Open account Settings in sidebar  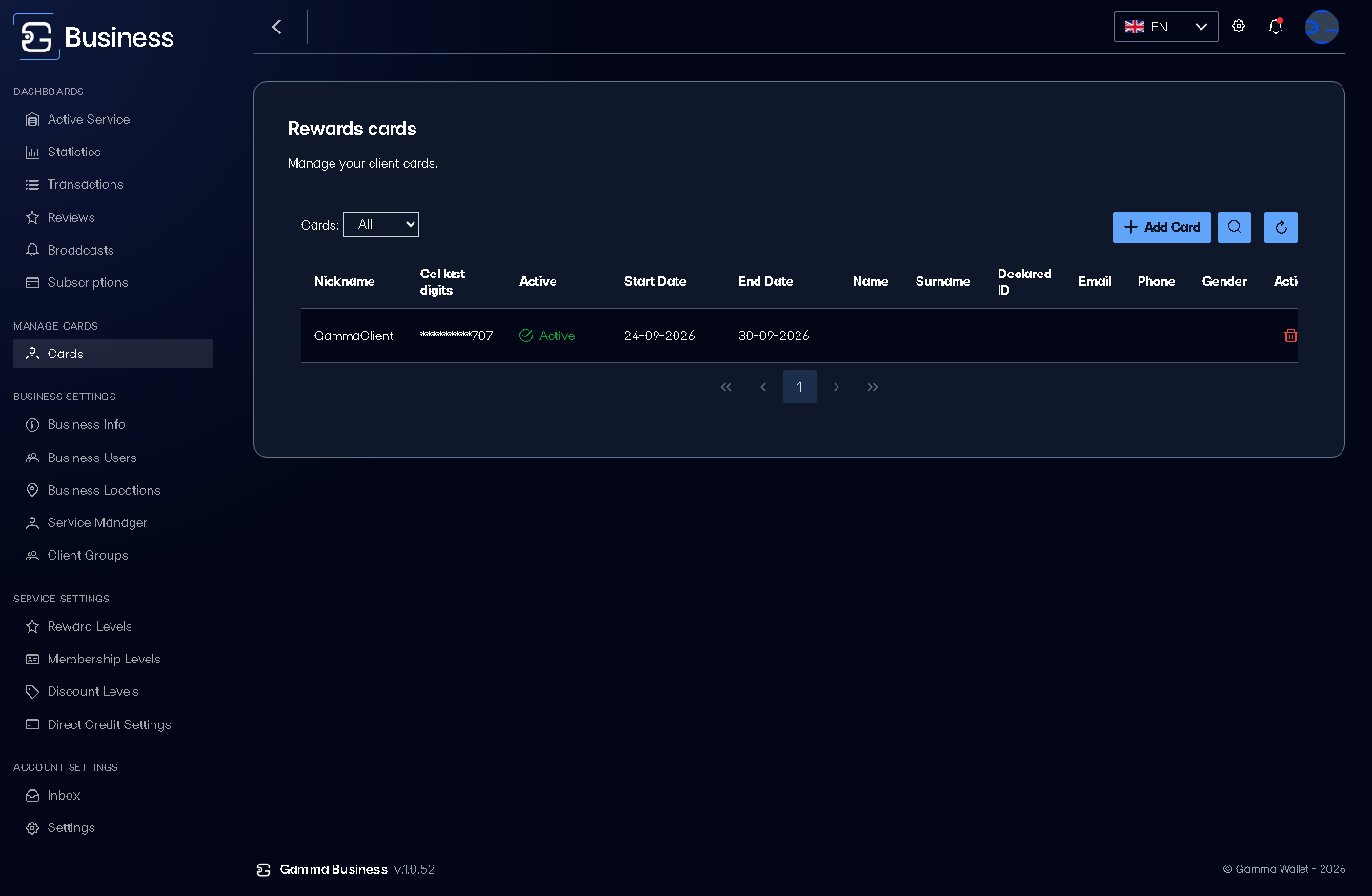click(113, 827)
